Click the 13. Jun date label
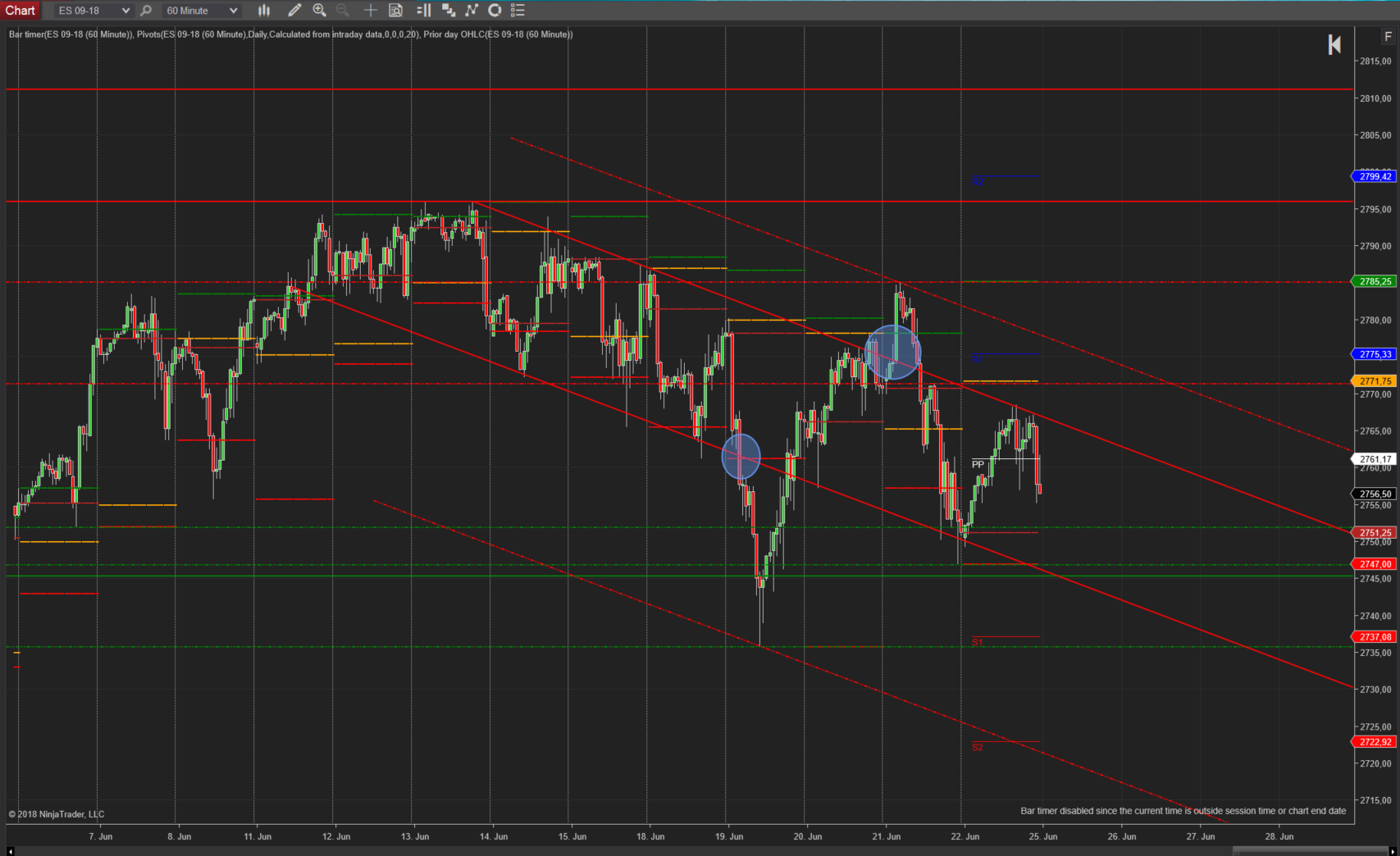 click(x=415, y=836)
